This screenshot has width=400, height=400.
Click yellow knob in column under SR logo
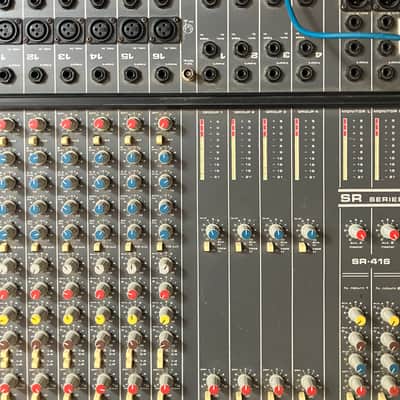[x=357, y=316]
